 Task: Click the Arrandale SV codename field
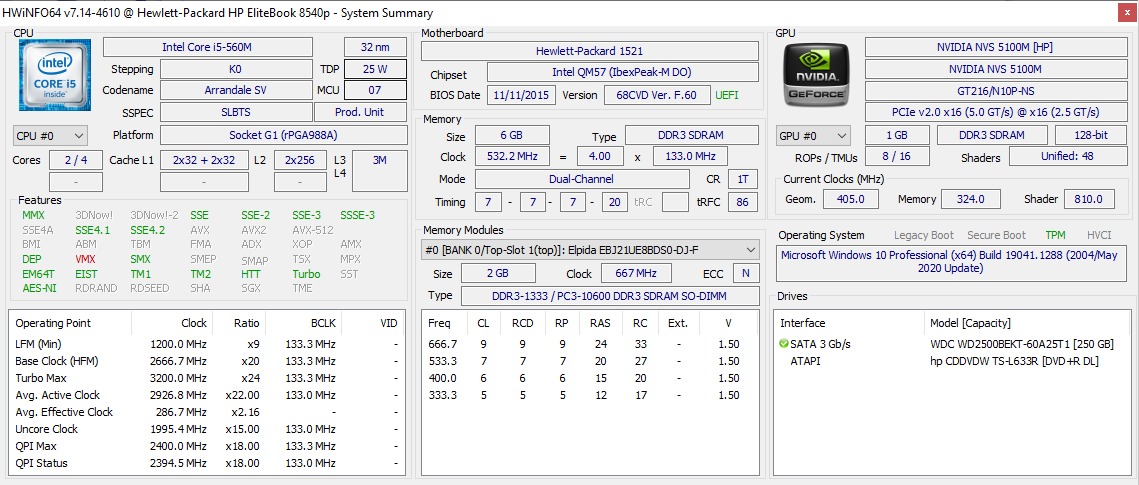pos(235,90)
